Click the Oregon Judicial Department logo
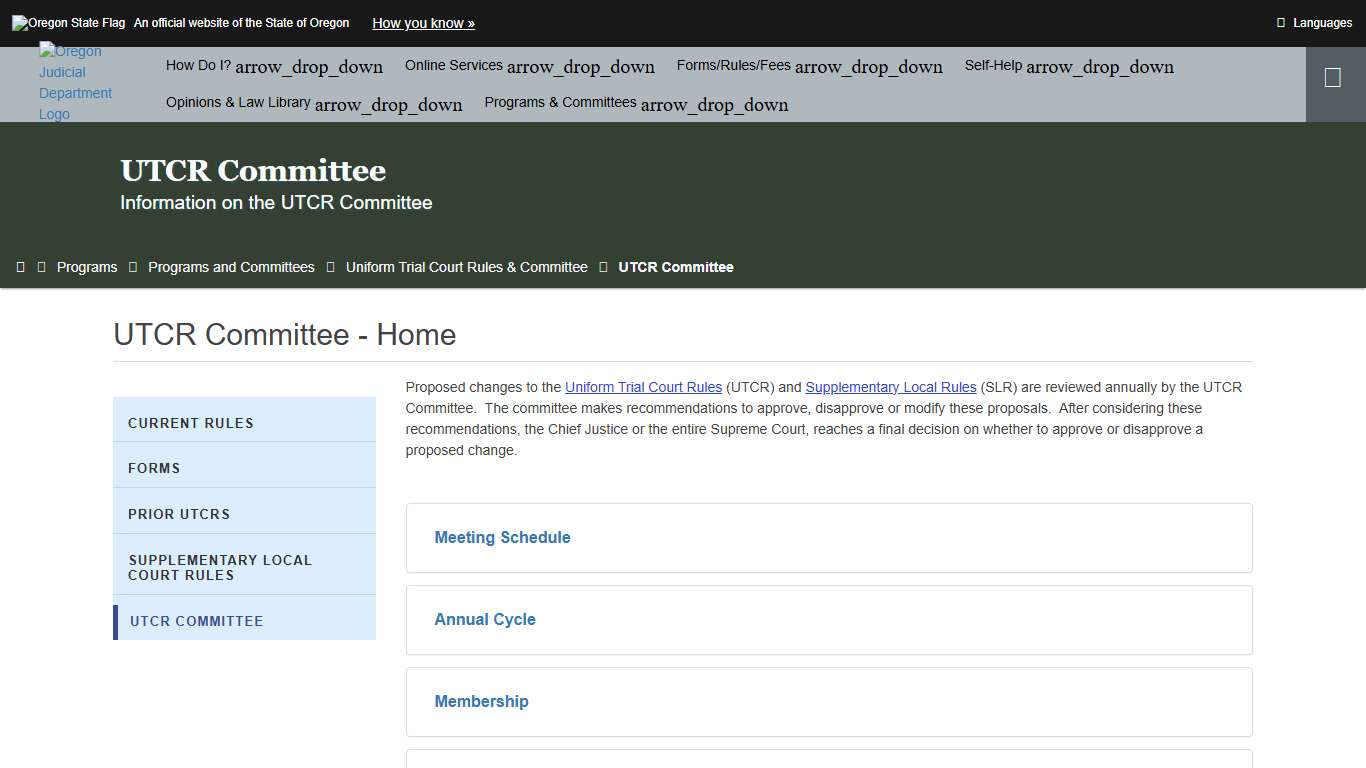 pyautogui.click(x=75, y=82)
